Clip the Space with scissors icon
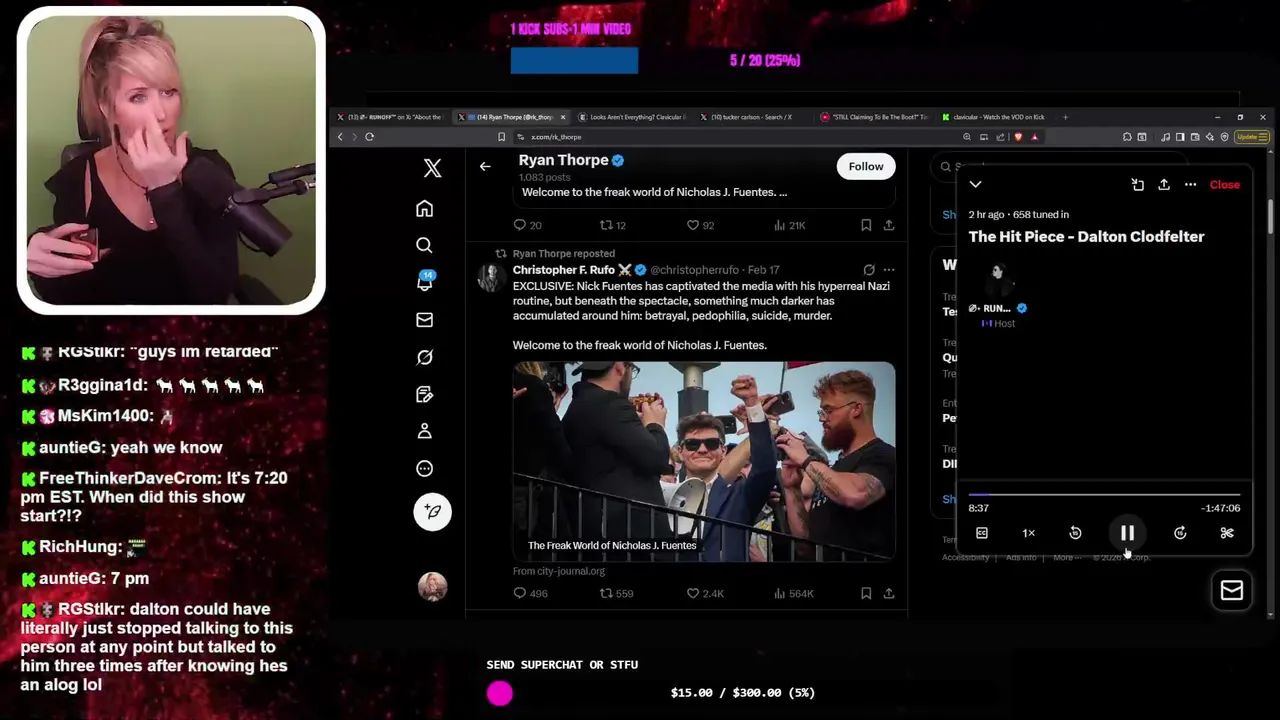The image size is (1280, 720). coord(1227,533)
